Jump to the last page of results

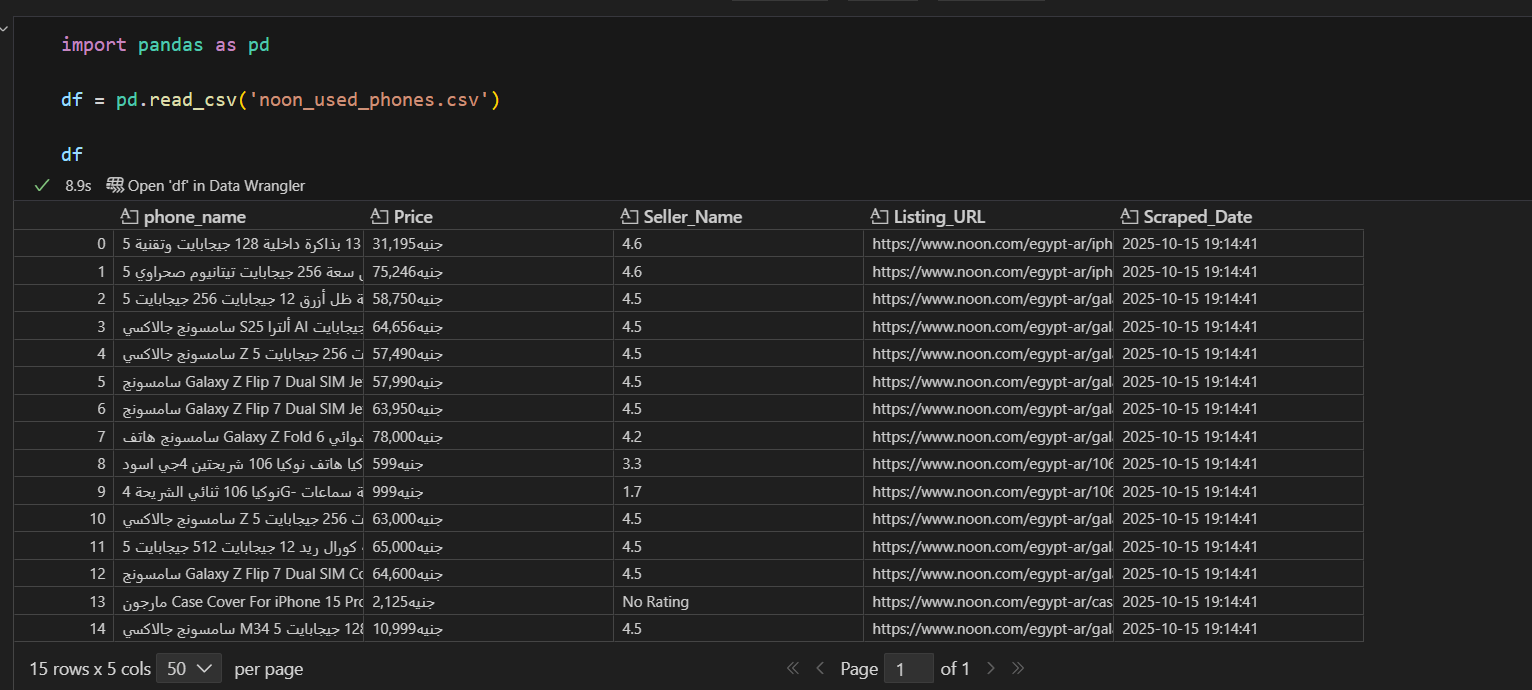click(x=1018, y=668)
